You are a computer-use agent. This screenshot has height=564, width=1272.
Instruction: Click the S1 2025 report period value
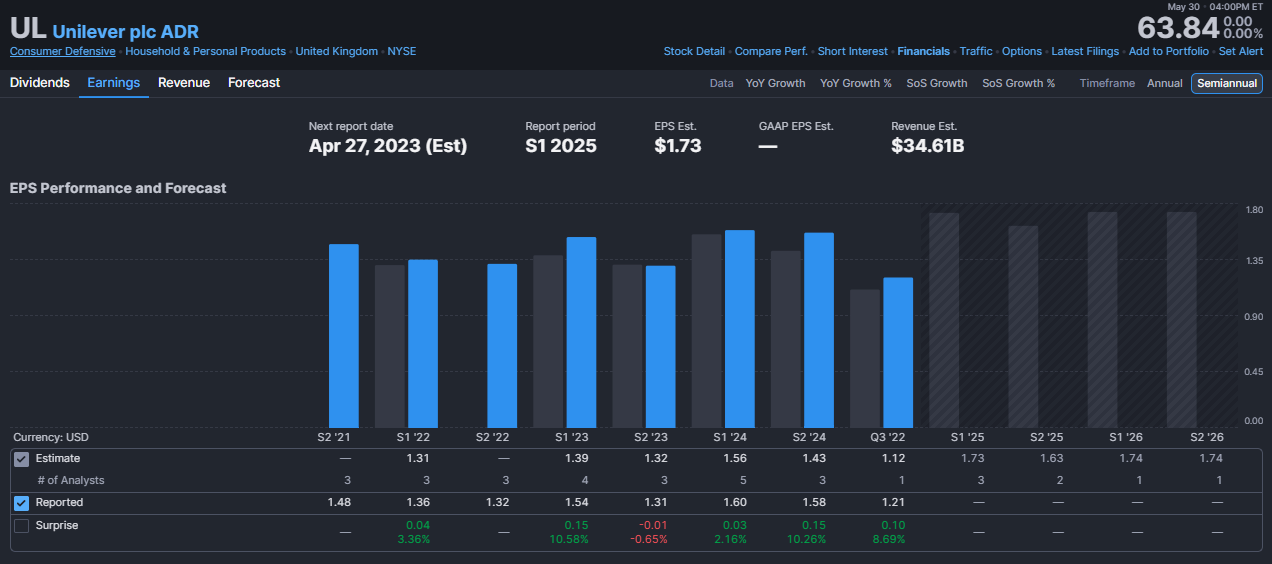point(561,146)
